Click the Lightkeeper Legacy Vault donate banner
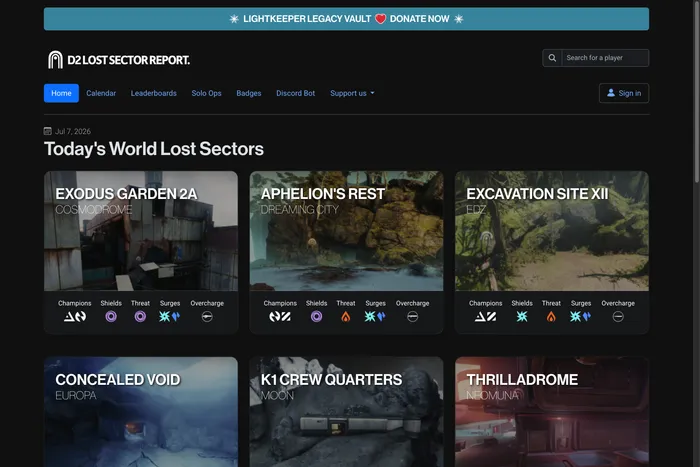Screen dimensions: 700x467 (346, 19)
